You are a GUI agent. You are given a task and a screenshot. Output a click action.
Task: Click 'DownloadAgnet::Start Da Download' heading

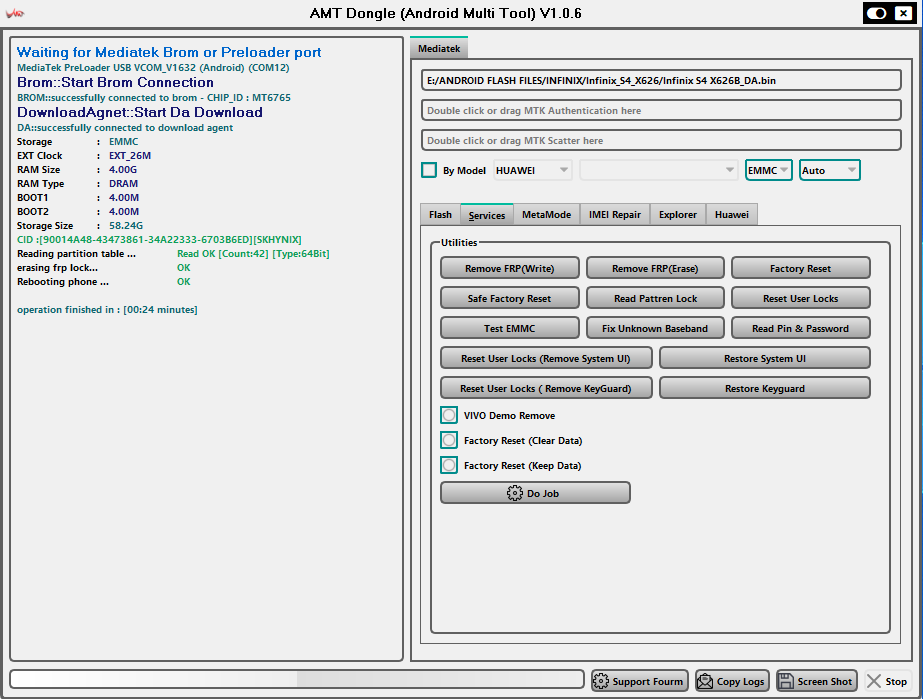pyautogui.click(x=140, y=112)
